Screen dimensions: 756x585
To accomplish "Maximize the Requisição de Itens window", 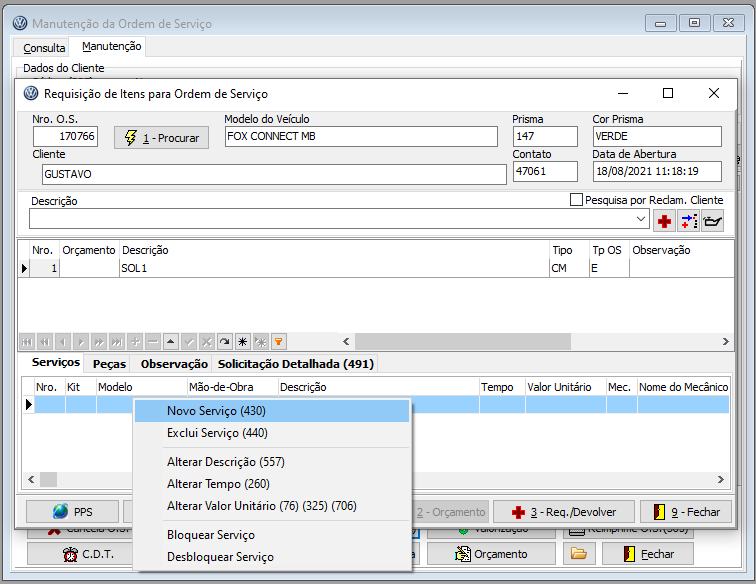I will 668,93.
